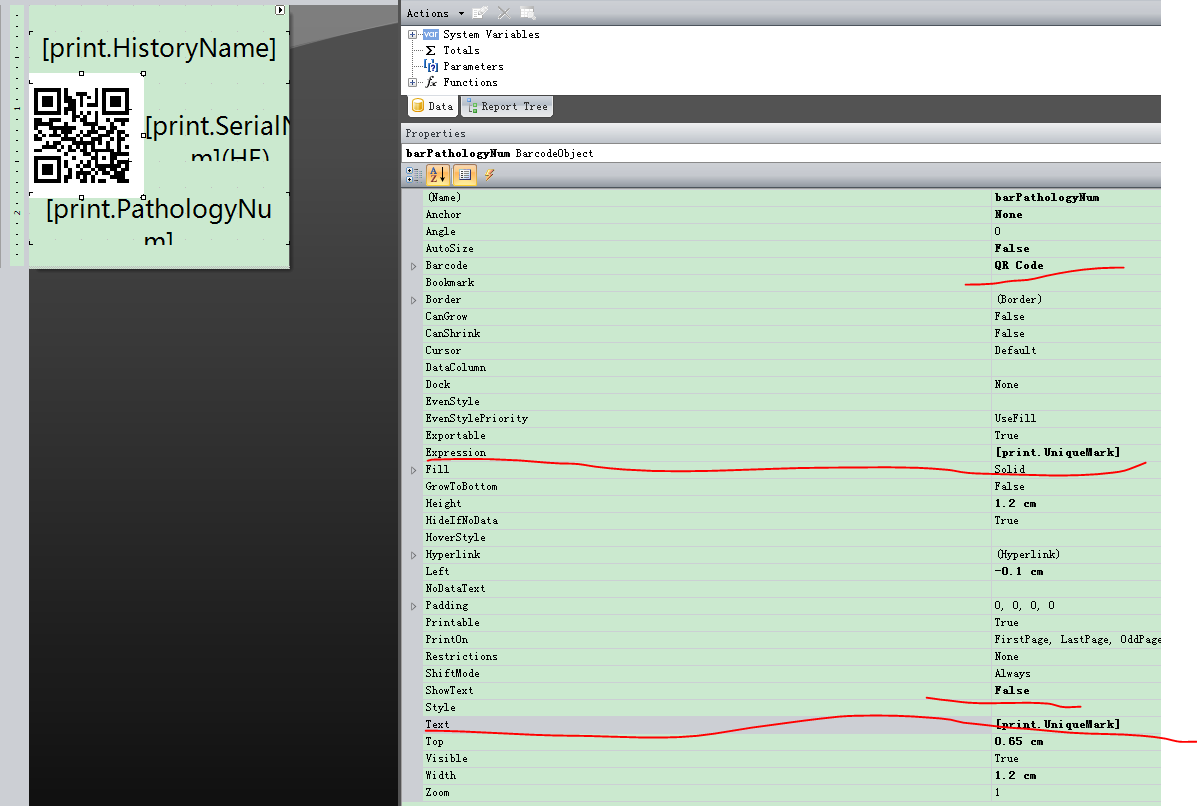Select the [print.SerialNum] text object
The width and height of the screenshot is (1197, 806).
pos(218,136)
